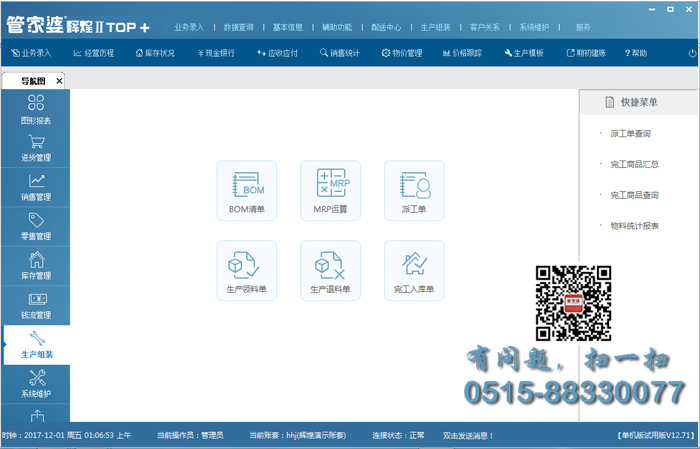Open the 生产组装 top menu
Image resolution: width=700 pixels, height=449 pixels.
[435, 27]
